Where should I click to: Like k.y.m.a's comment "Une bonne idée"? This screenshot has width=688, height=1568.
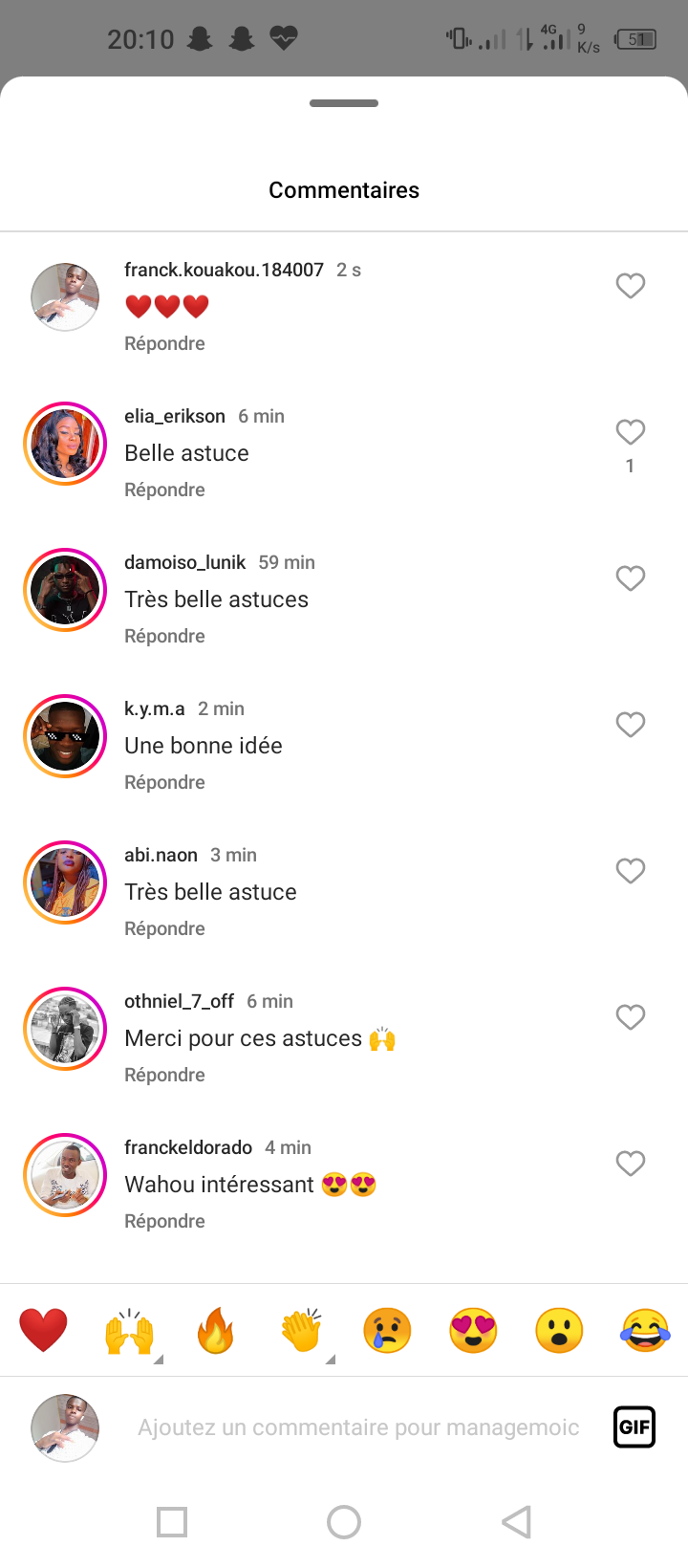pos(630,725)
